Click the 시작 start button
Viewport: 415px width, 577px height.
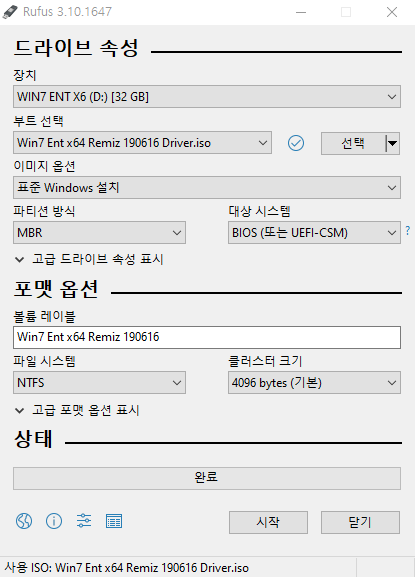point(268,522)
